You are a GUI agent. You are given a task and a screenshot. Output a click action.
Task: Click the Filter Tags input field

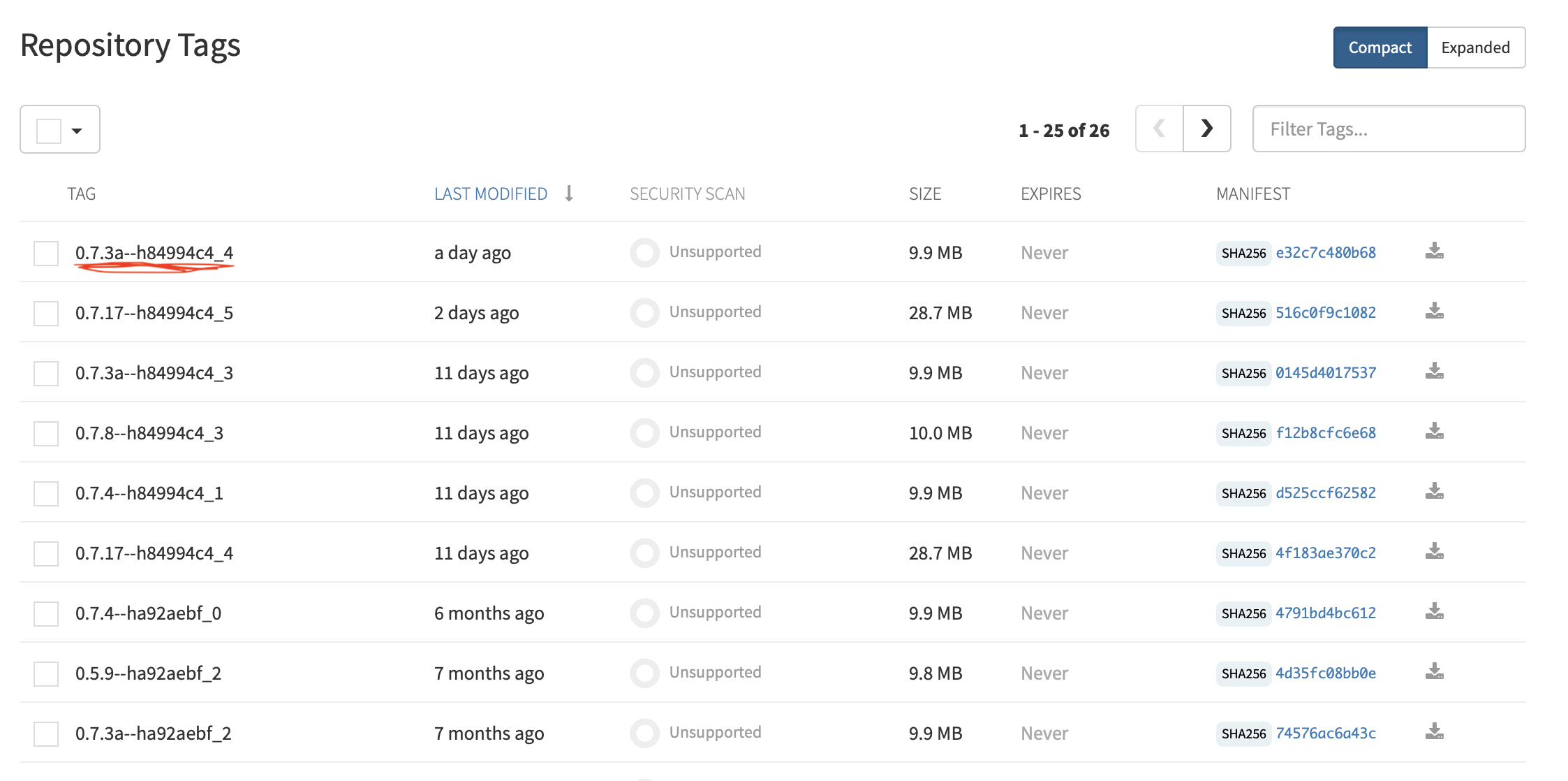pos(1388,129)
